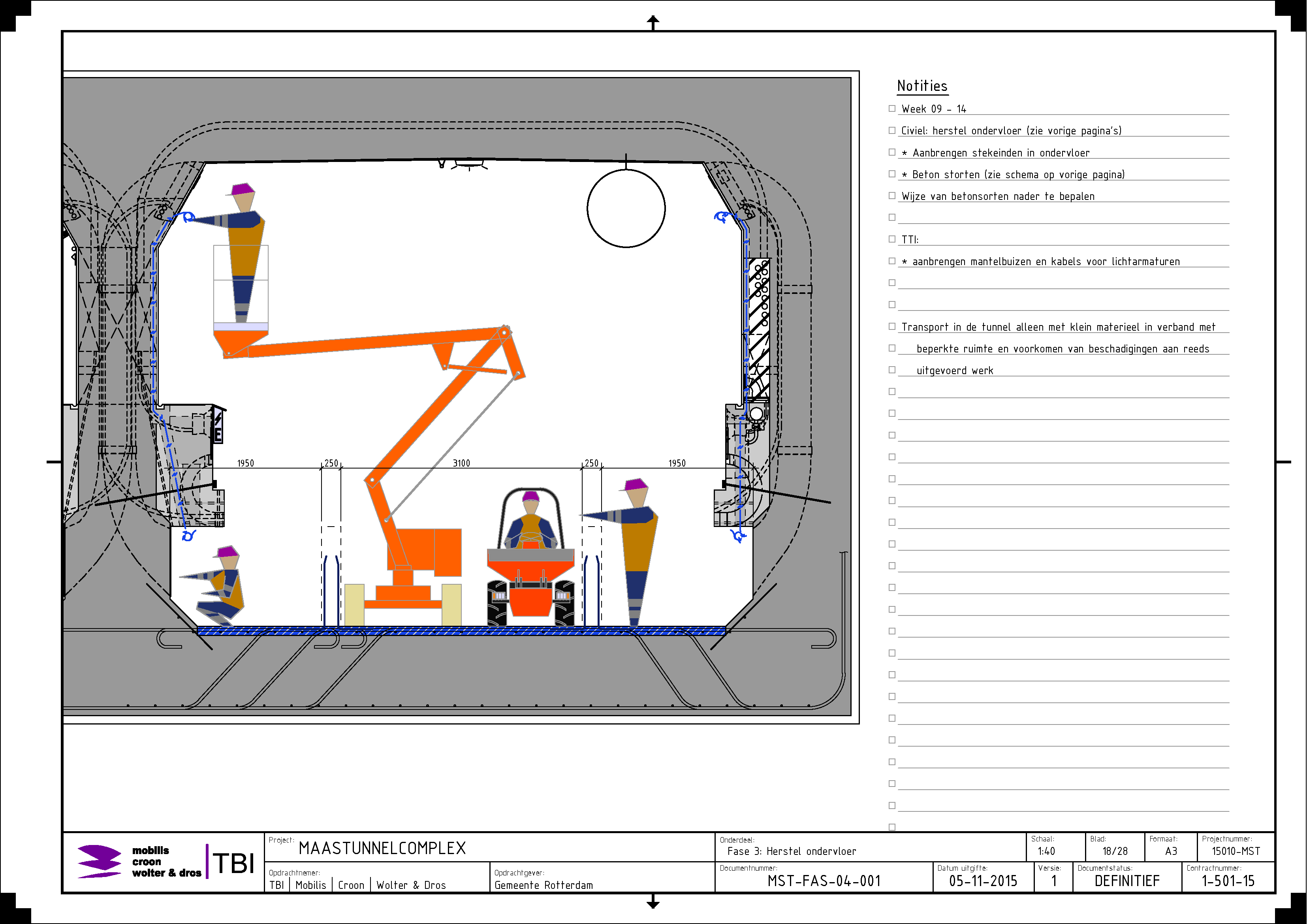This screenshot has height=924, width=1307.
Task: Click the top center arrow marker
Action: (653, 22)
